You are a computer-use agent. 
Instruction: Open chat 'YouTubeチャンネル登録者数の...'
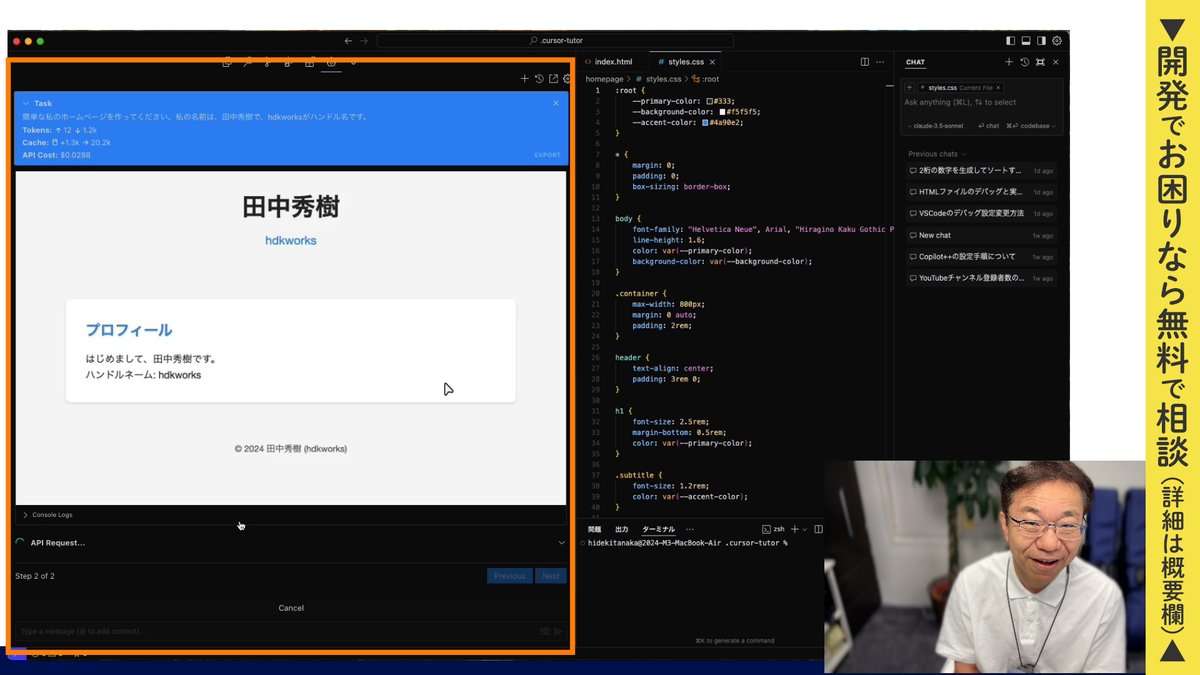[980, 278]
